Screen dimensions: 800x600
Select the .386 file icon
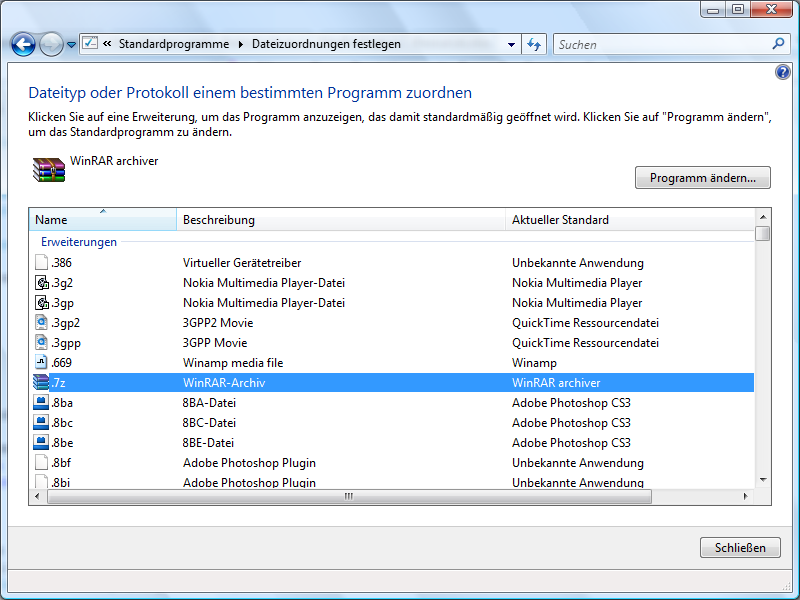pos(41,262)
